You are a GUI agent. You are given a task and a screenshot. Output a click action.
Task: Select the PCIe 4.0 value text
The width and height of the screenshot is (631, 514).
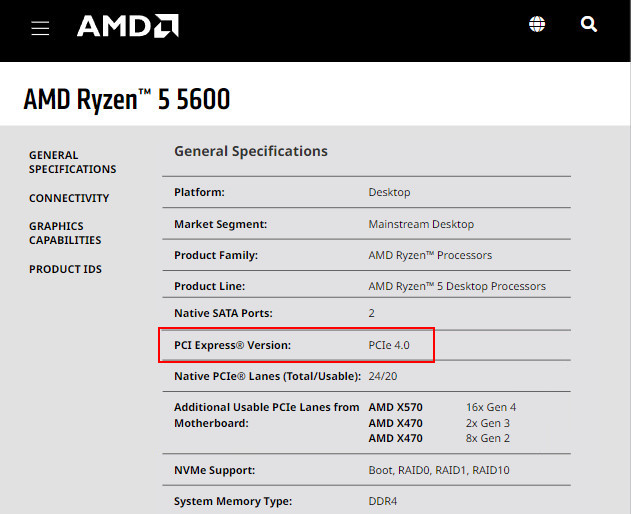(389, 345)
